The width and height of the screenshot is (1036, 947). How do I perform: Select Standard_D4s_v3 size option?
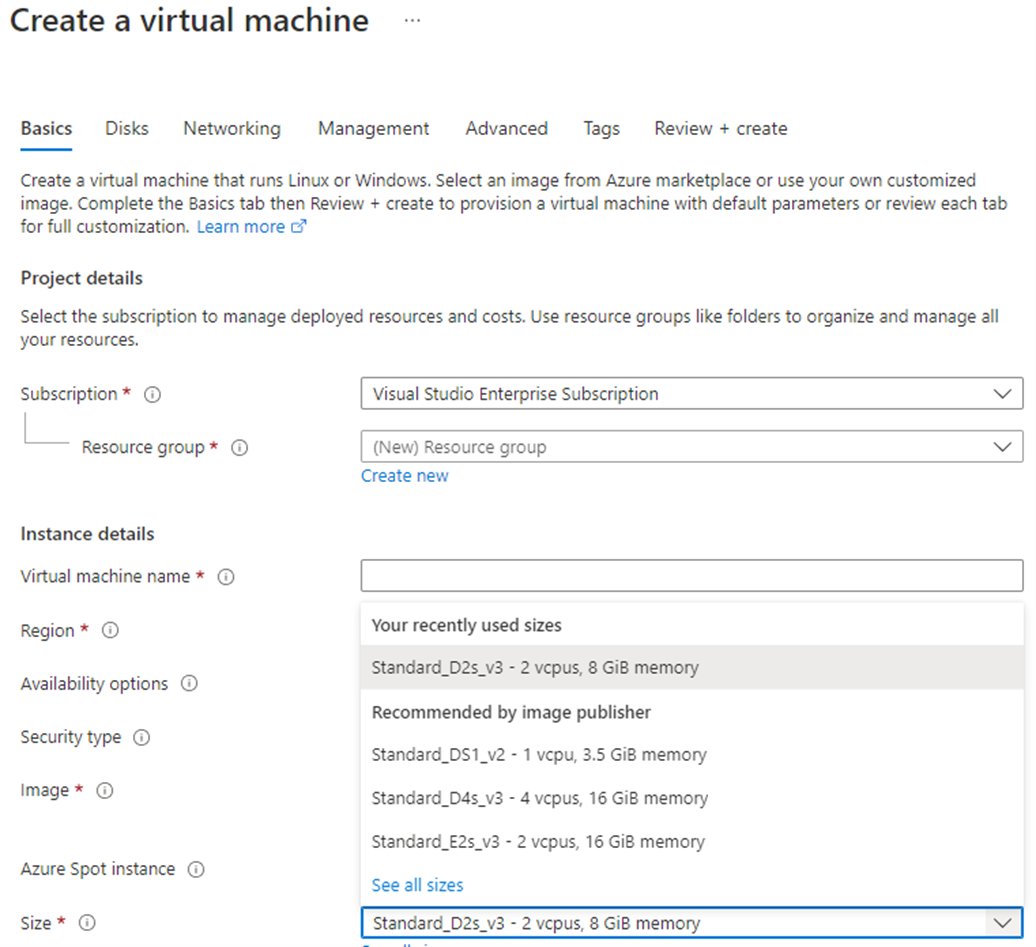pyautogui.click(x=539, y=798)
